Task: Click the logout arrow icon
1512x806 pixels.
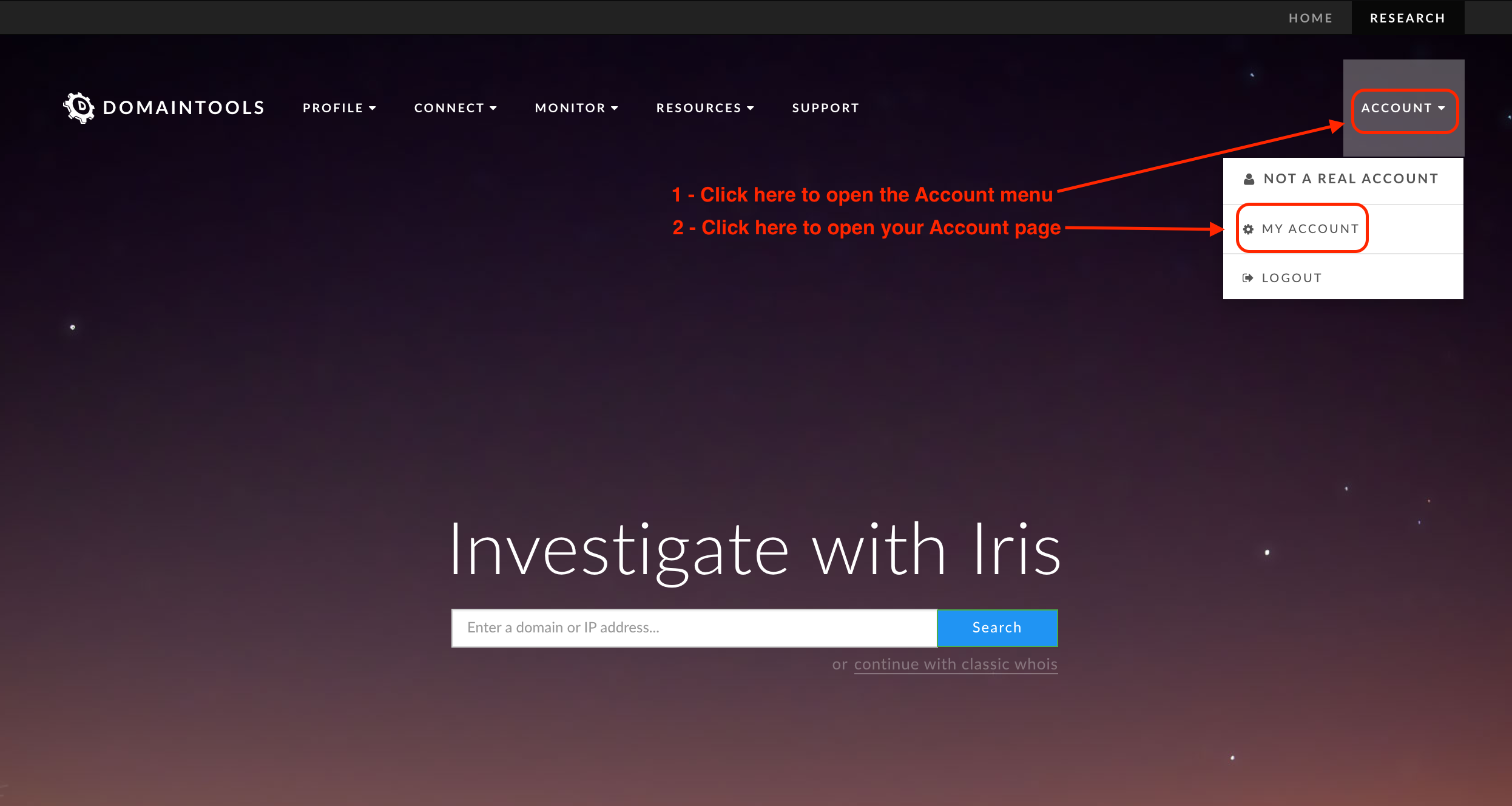Action: (1247, 278)
